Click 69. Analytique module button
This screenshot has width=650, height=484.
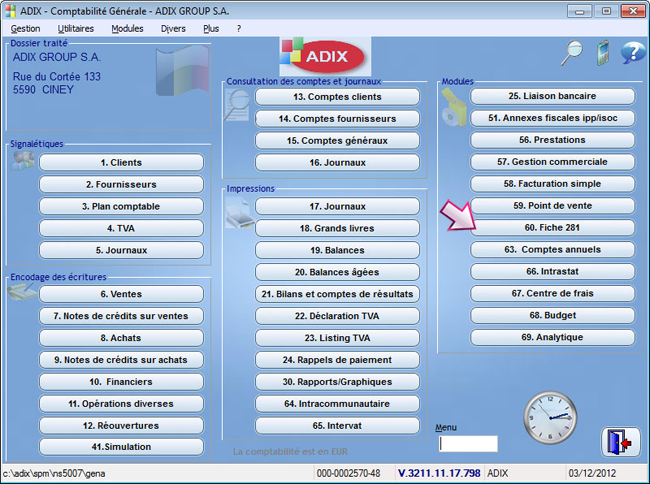click(553, 338)
